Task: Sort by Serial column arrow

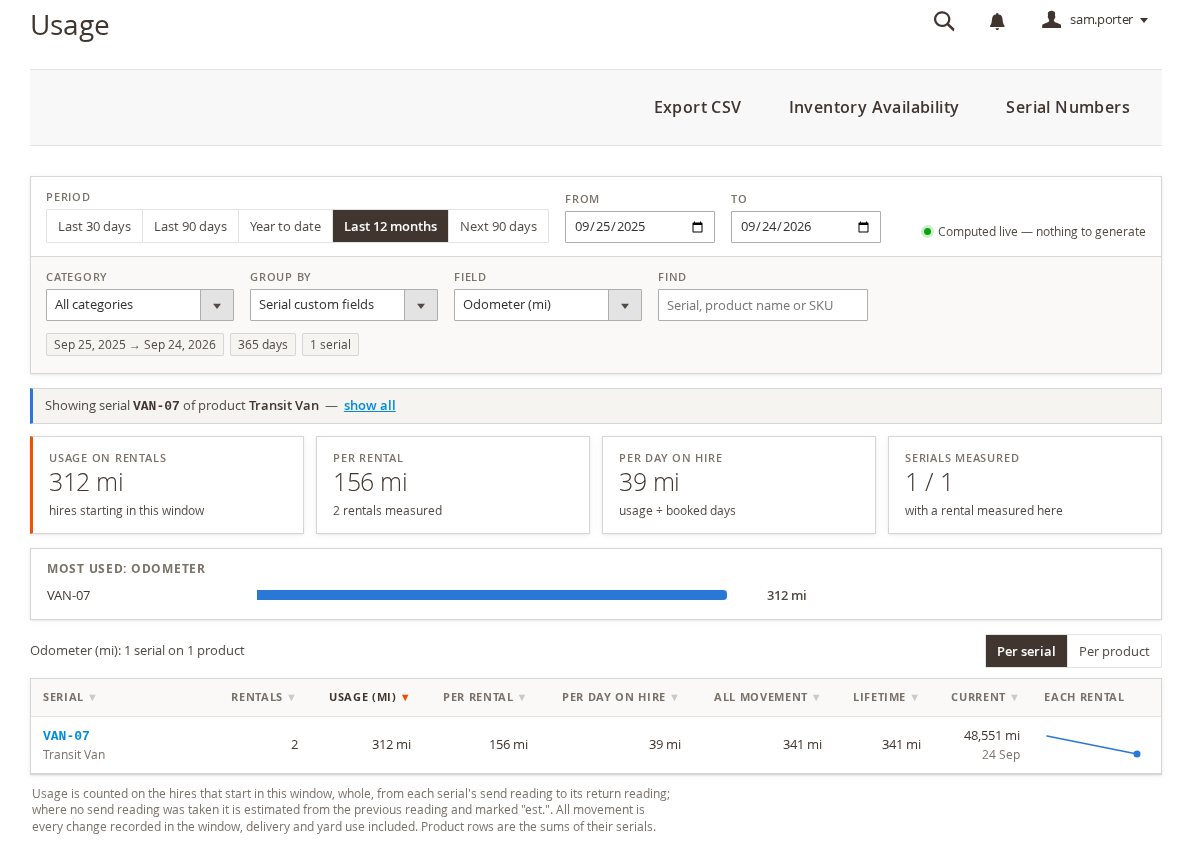Action: tap(93, 697)
